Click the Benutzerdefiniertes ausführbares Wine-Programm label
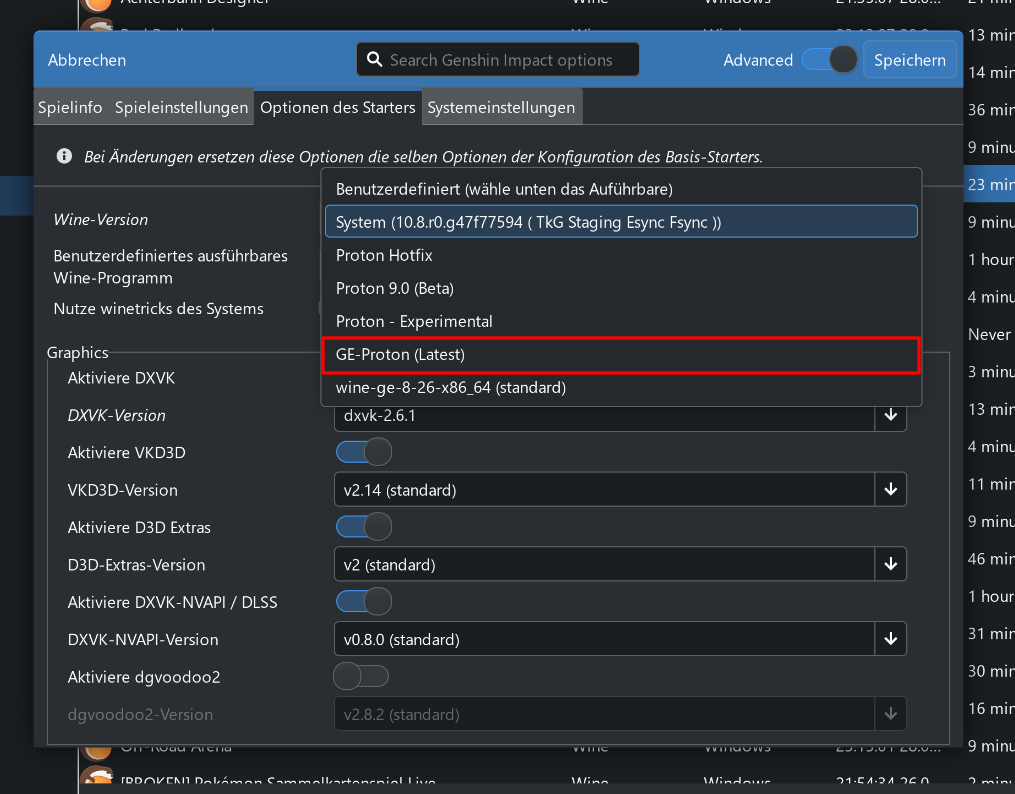 click(x=171, y=267)
